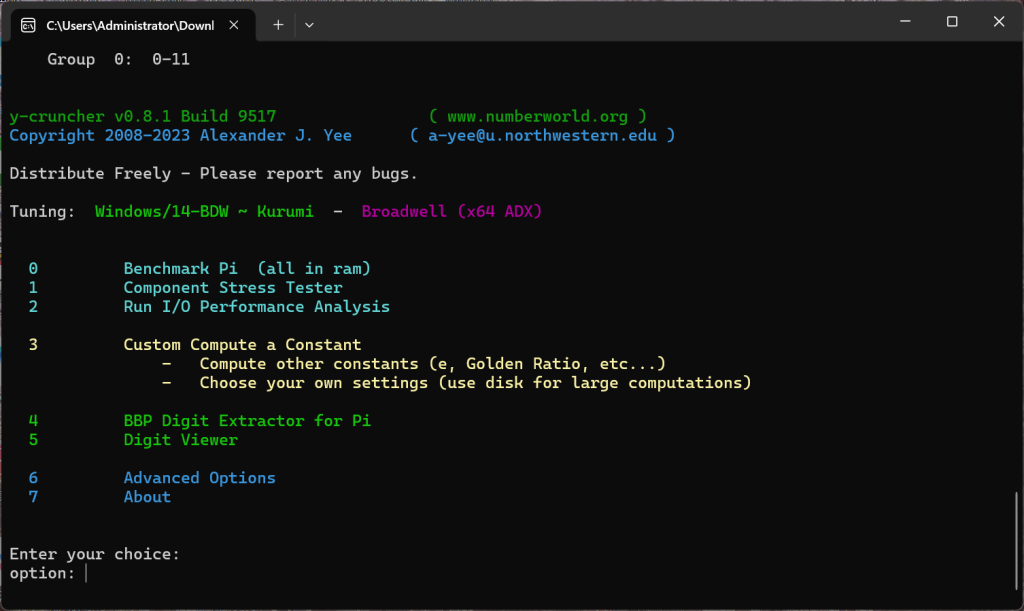Click 'Advanced Options' entry
The width and height of the screenshot is (1024, 611).
click(x=199, y=478)
